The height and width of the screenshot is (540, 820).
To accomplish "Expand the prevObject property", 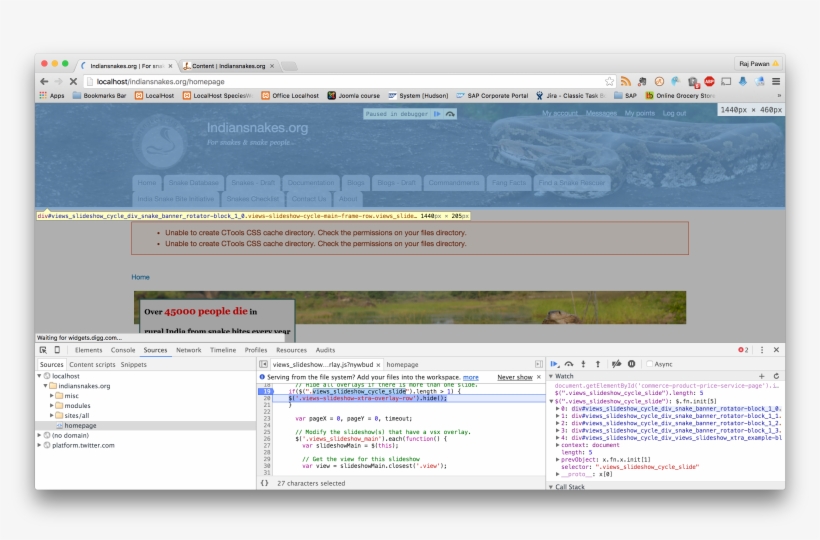I will (558, 459).
